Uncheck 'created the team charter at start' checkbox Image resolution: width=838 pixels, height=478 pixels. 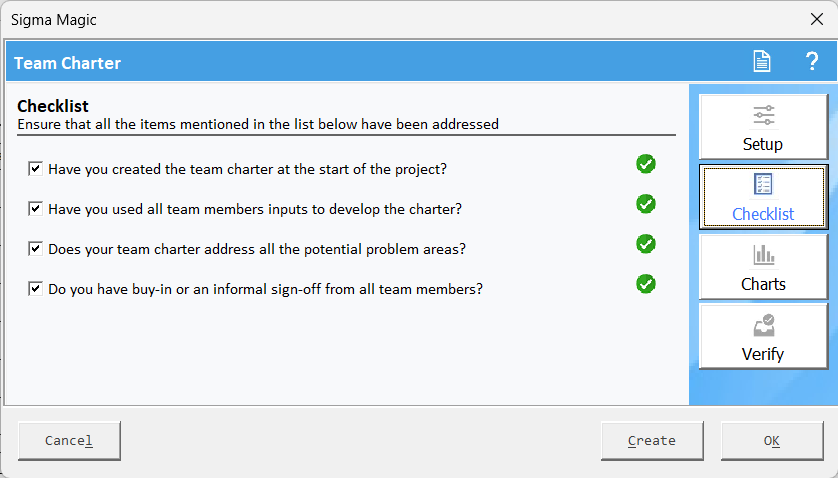pyautogui.click(x=35, y=169)
